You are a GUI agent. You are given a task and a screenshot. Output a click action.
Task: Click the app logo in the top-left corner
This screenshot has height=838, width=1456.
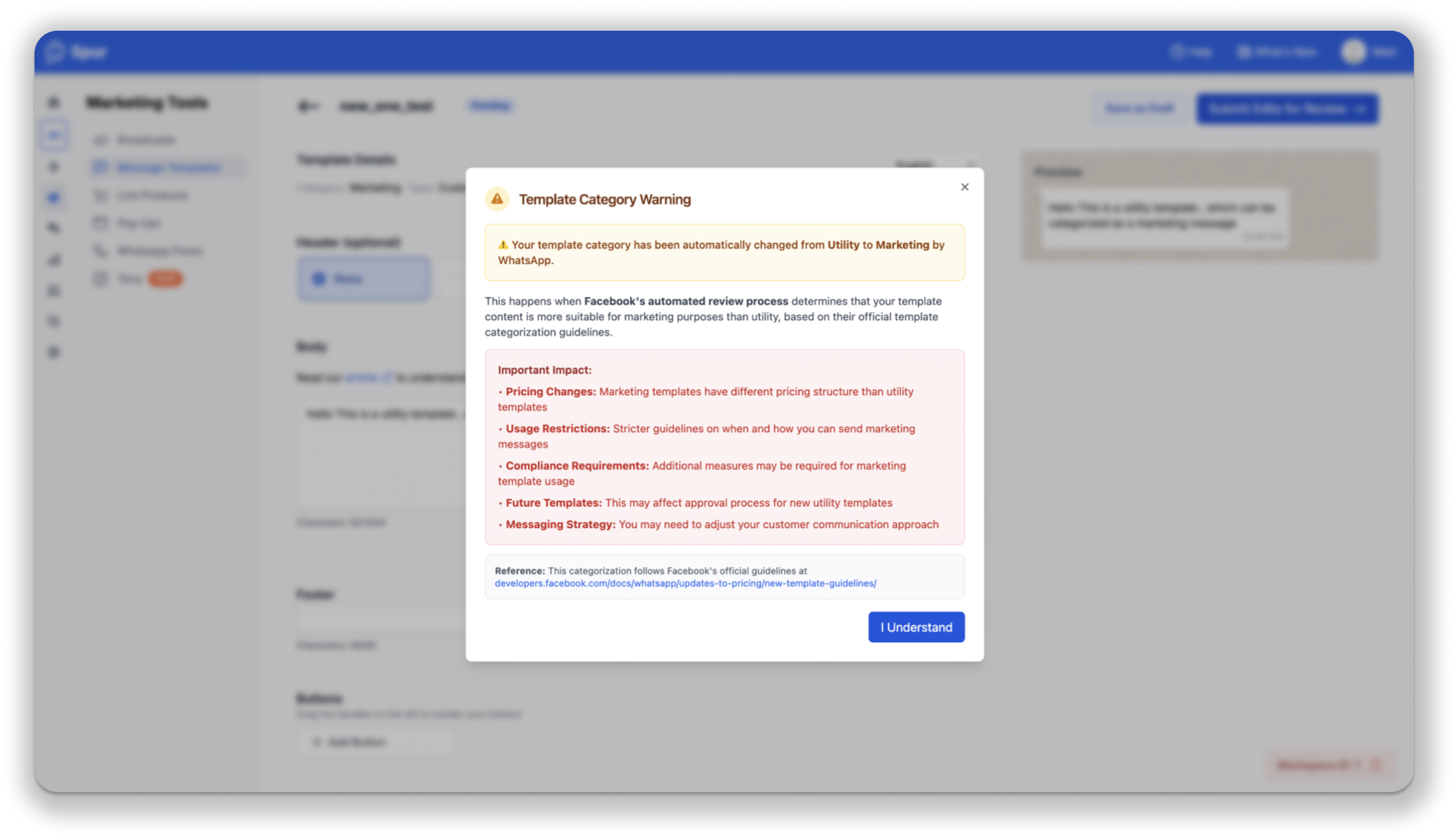click(75, 51)
